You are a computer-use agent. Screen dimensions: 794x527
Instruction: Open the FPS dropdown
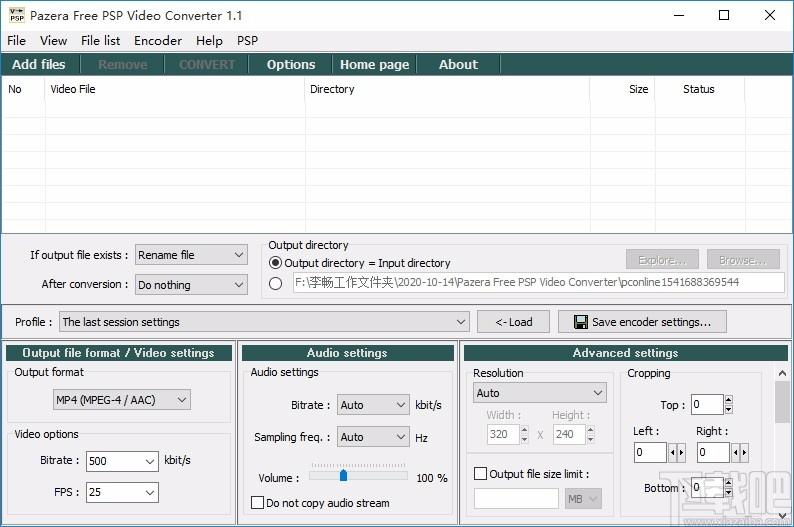(x=122, y=492)
